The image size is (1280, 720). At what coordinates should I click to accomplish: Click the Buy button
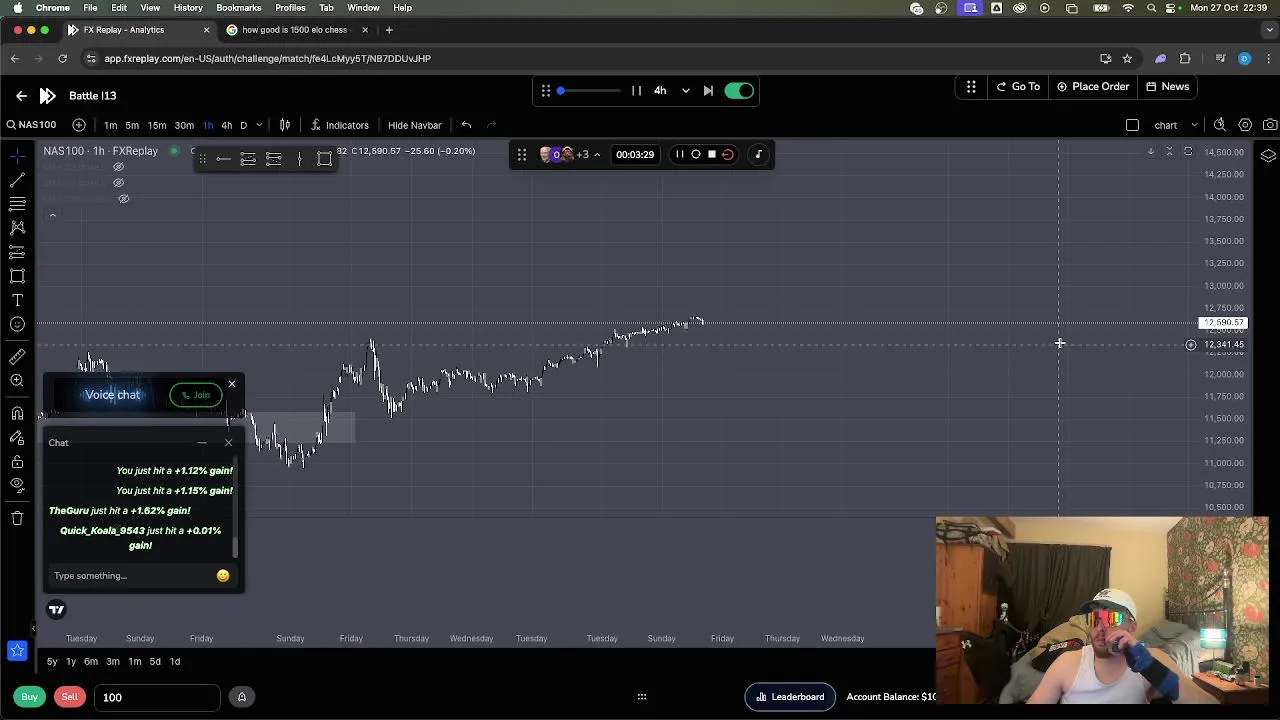[x=30, y=697]
